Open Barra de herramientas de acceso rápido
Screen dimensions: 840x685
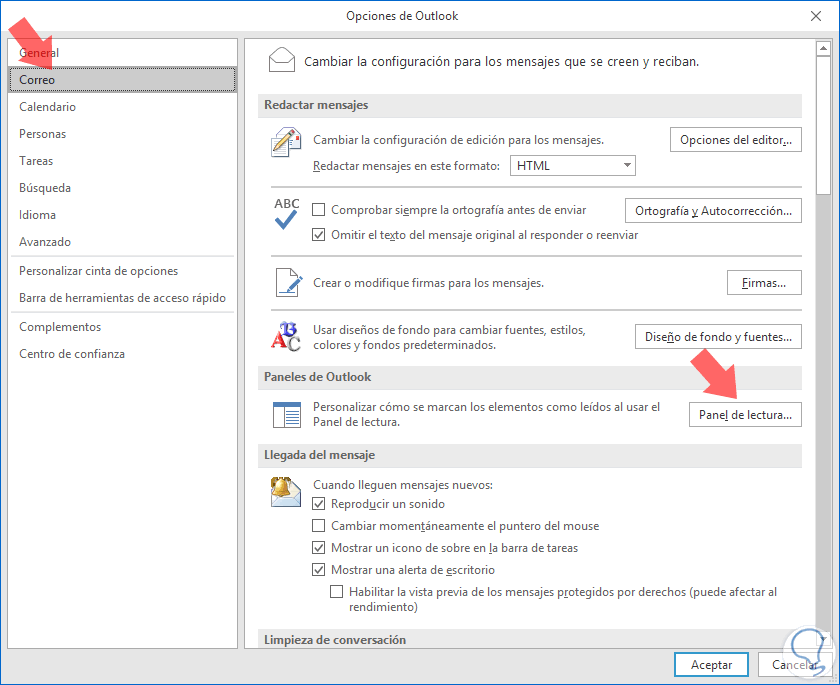(x=122, y=298)
